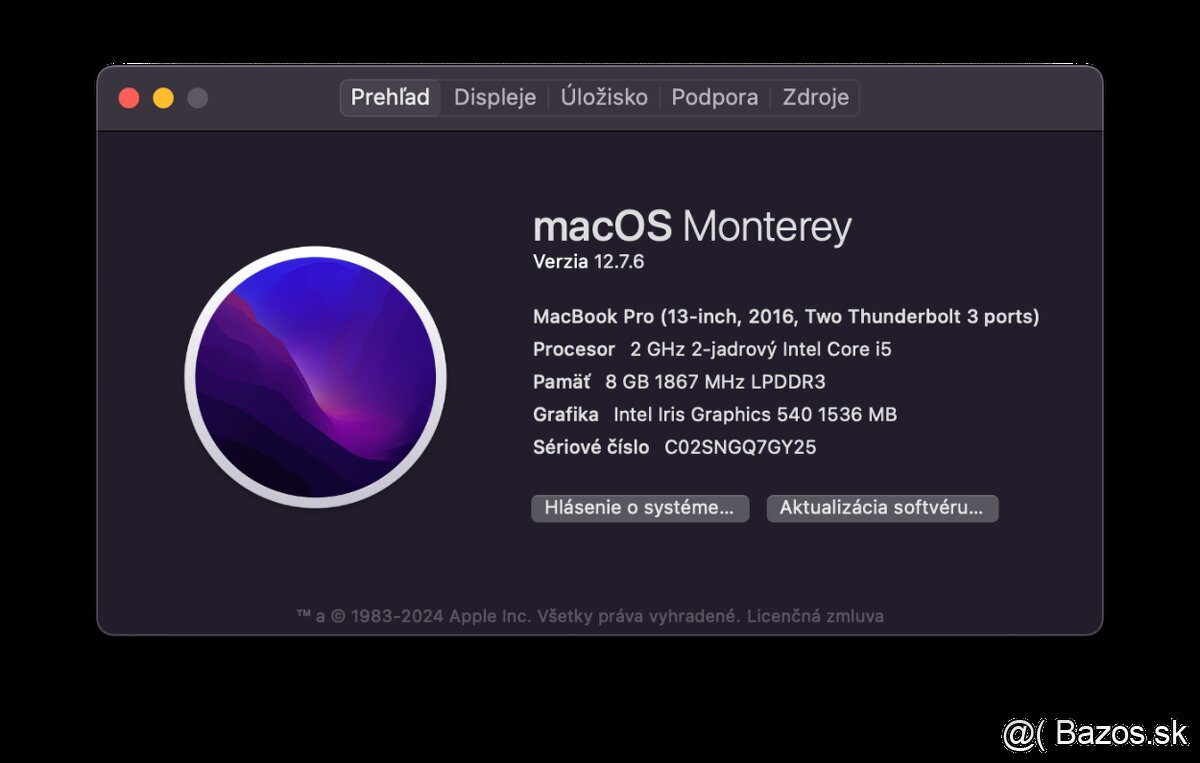
Task: Click the Procesor specification row
Action: tap(711, 349)
